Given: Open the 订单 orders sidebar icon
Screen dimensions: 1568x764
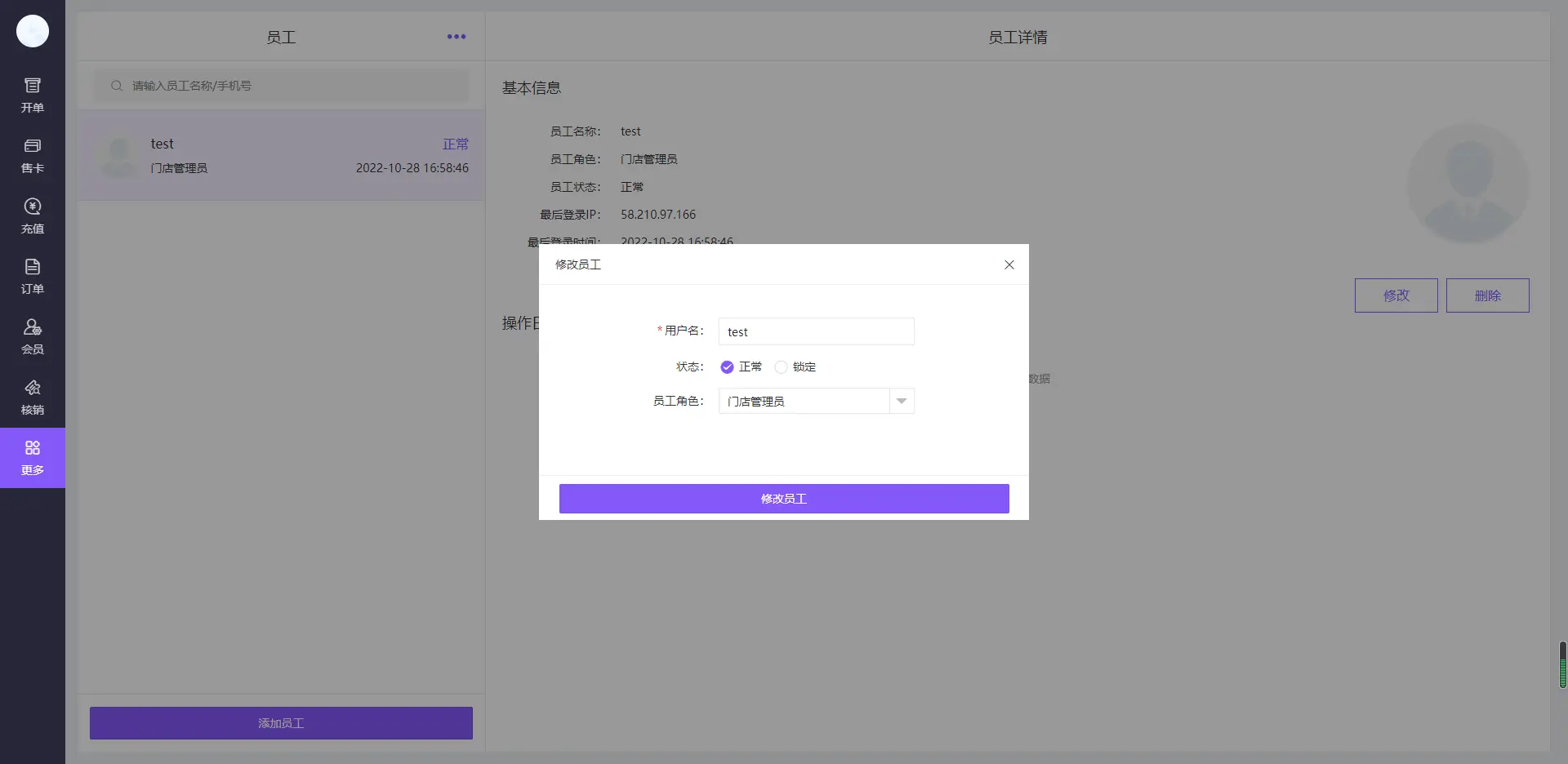Looking at the screenshot, I should [33, 276].
